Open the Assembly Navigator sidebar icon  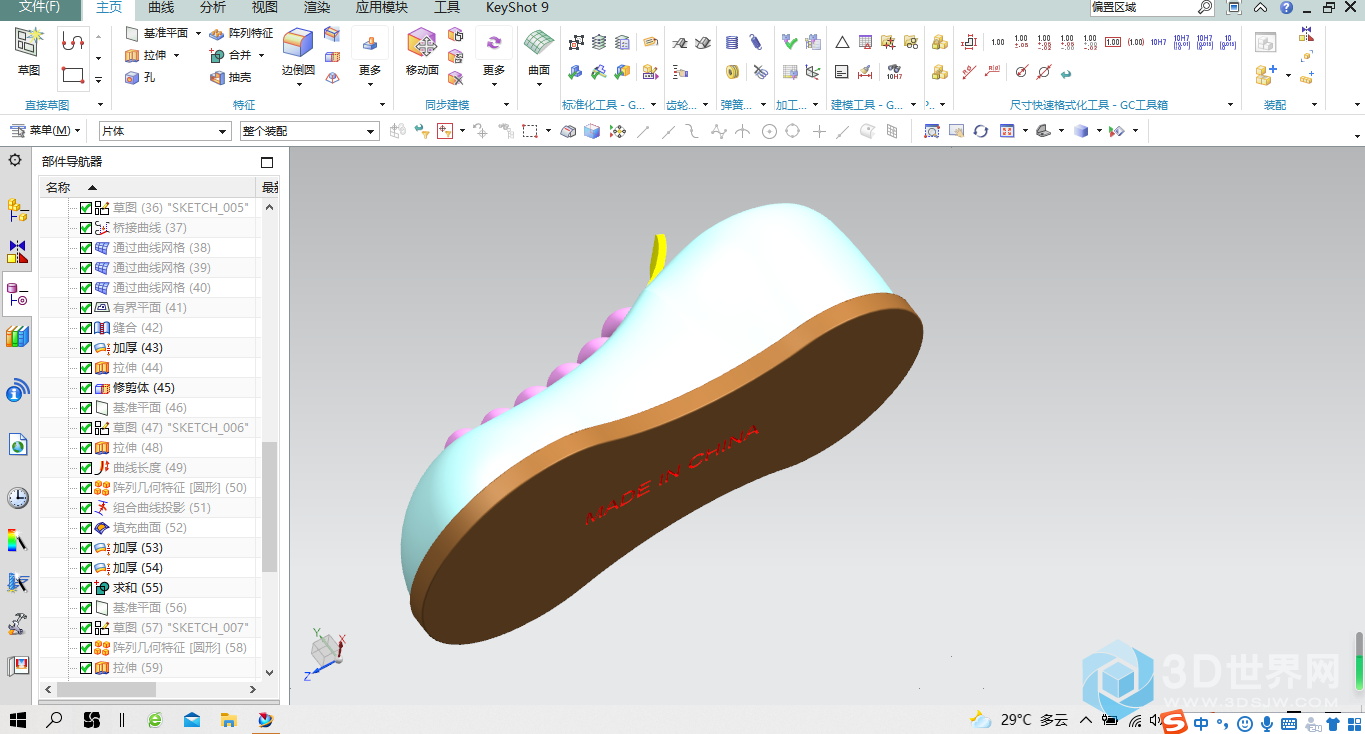point(17,209)
